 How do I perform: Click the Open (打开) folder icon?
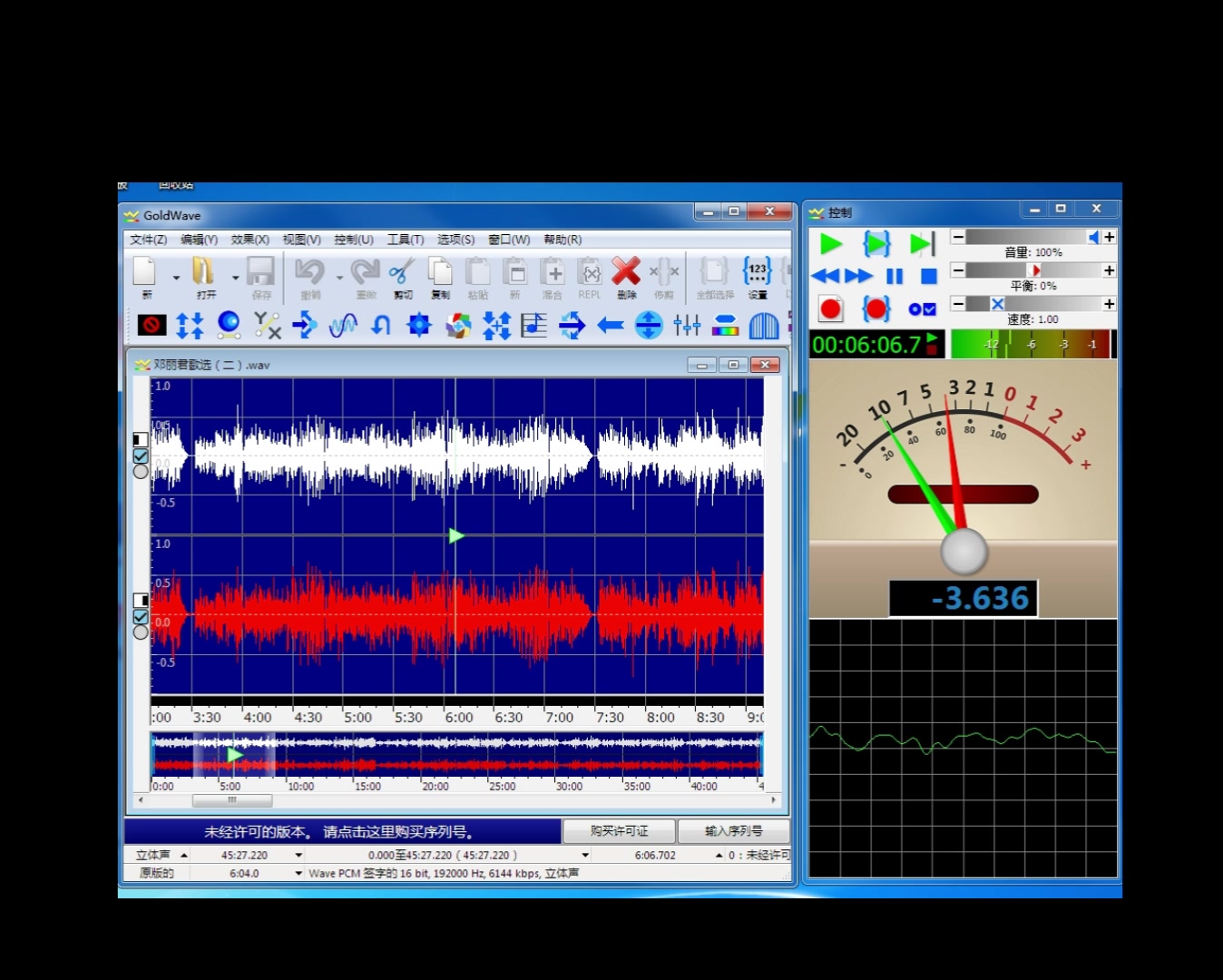tap(203, 271)
